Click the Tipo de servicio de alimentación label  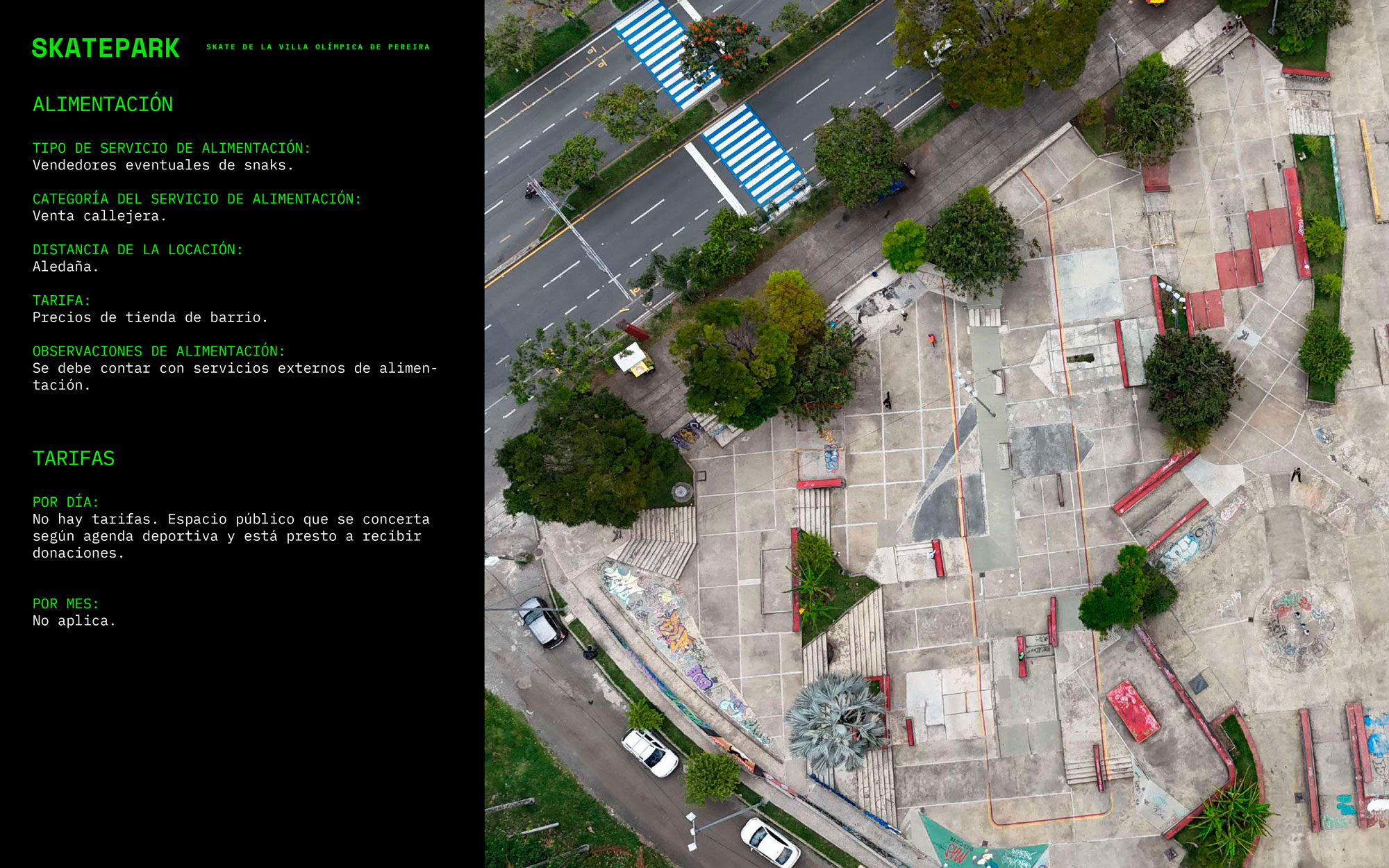pos(172,148)
